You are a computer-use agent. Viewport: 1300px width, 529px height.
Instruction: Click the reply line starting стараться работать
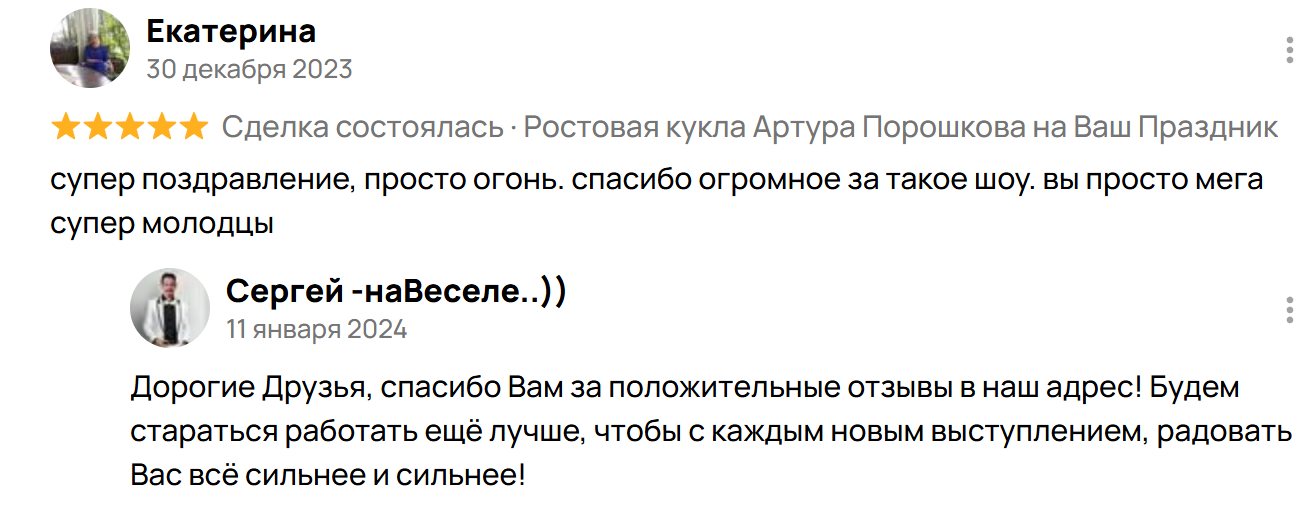coord(710,431)
